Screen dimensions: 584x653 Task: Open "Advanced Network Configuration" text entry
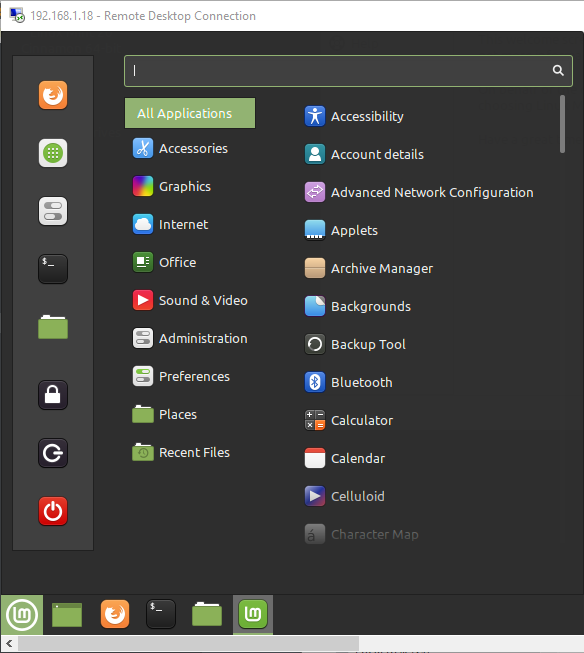pos(432,193)
